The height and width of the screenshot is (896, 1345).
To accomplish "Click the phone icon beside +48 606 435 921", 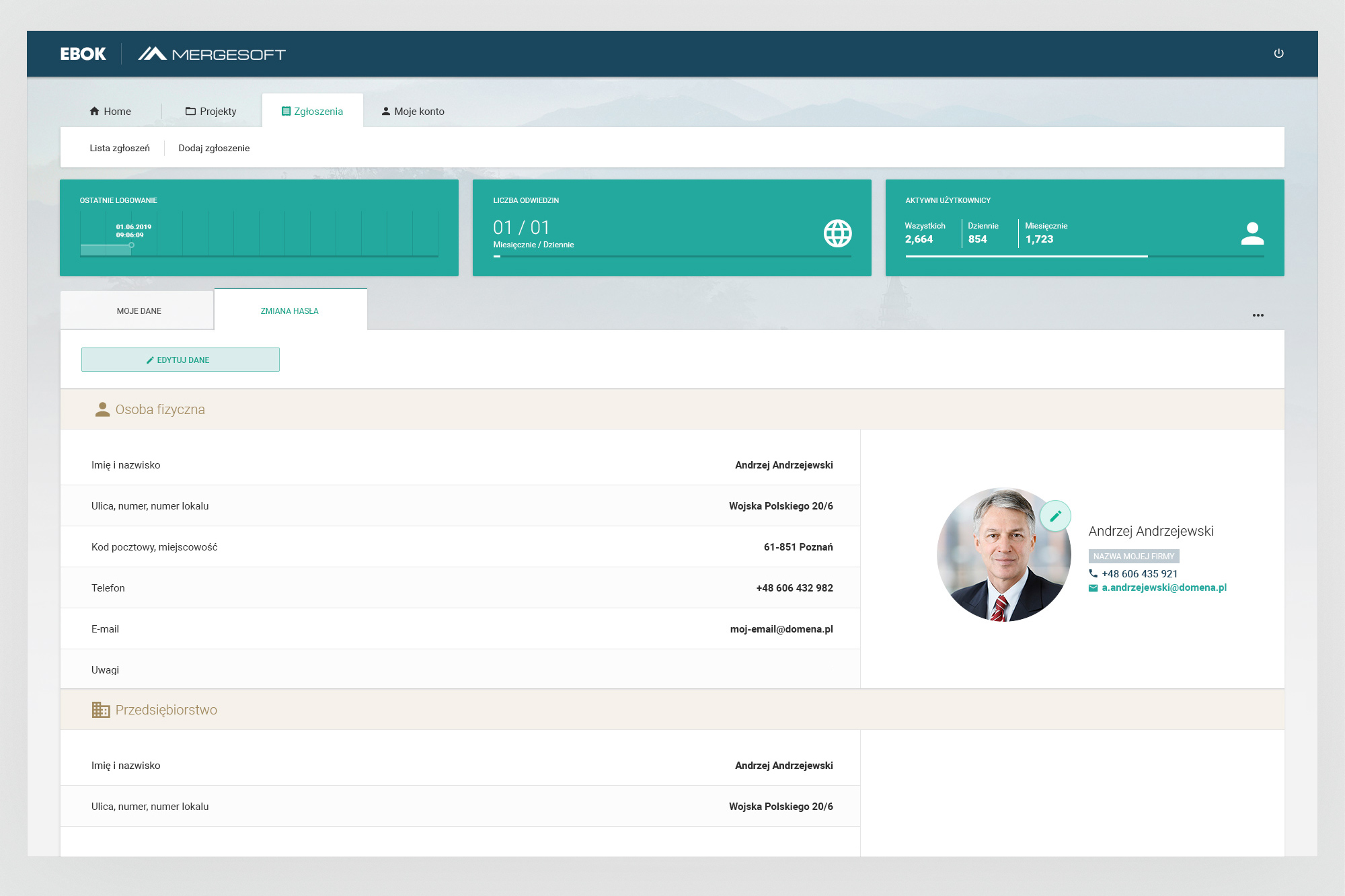I will (x=1093, y=574).
